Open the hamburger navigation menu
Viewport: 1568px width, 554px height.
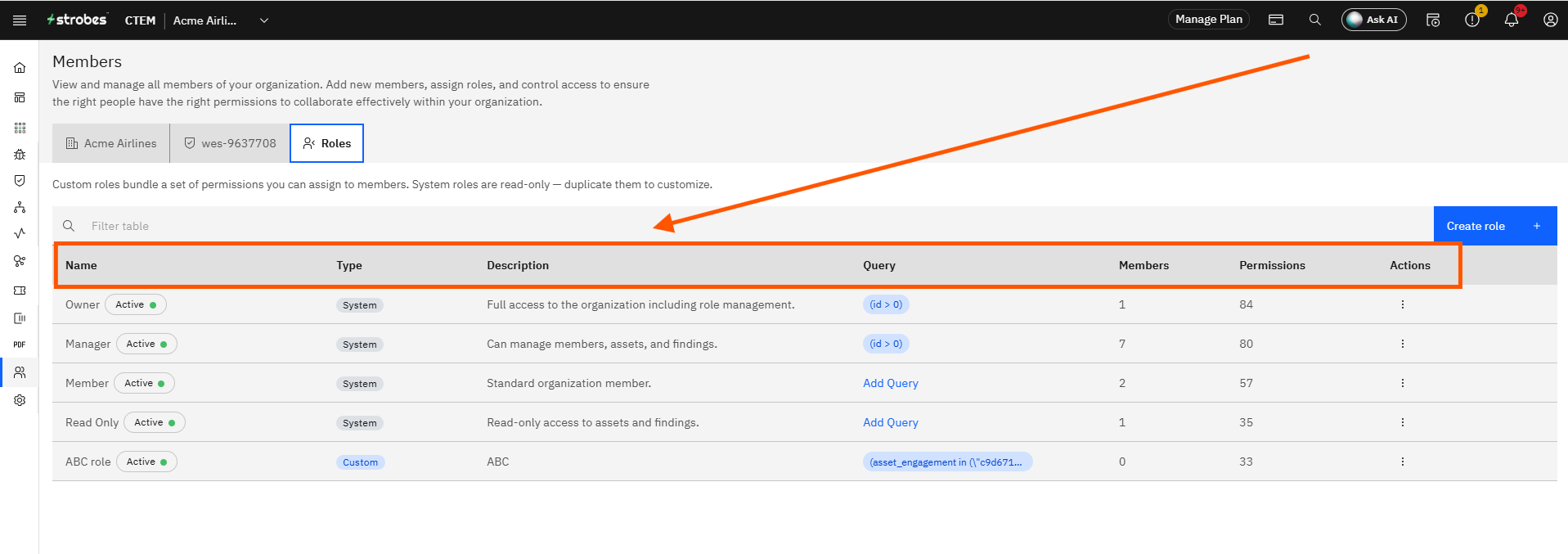(20, 20)
